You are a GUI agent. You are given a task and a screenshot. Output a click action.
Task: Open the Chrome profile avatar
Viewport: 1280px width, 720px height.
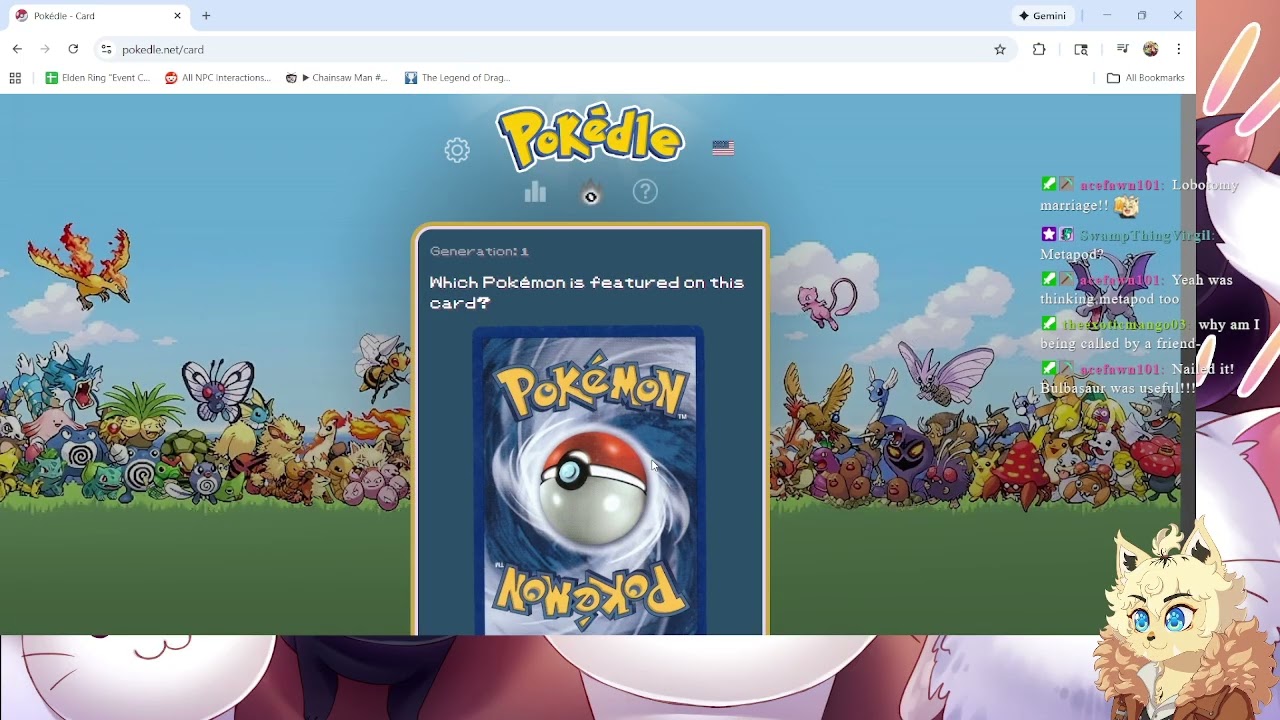point(1151,49)
